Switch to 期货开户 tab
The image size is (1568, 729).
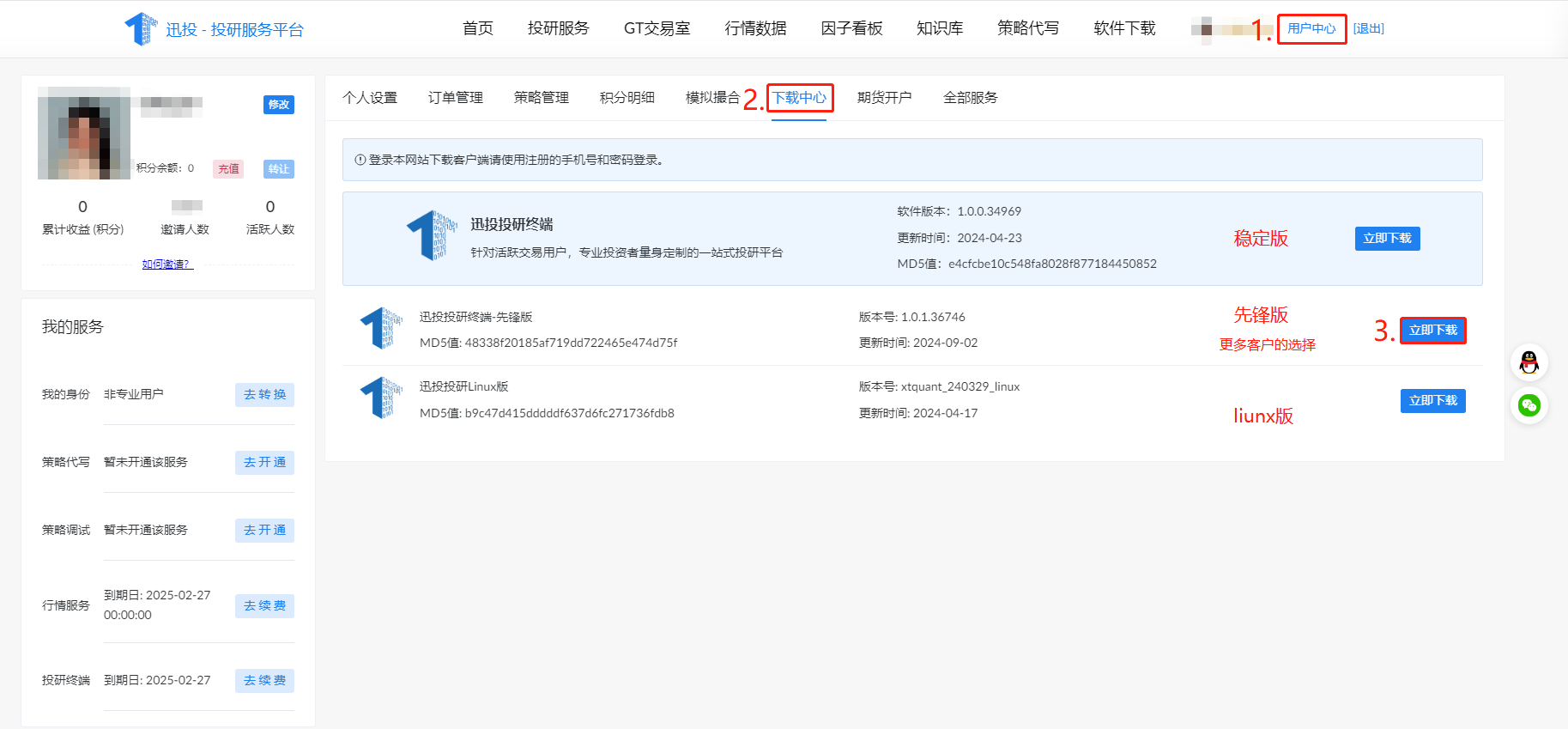(885, 98)
